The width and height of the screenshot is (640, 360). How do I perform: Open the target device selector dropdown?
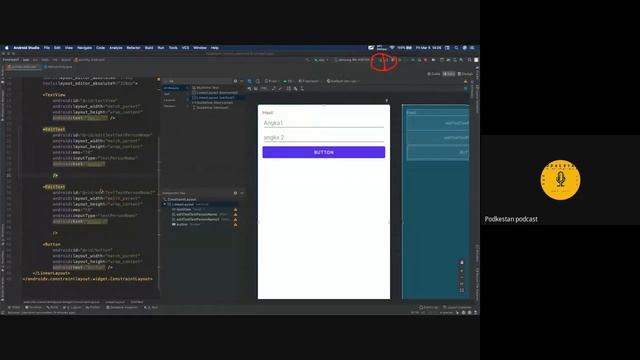(353, 60)
